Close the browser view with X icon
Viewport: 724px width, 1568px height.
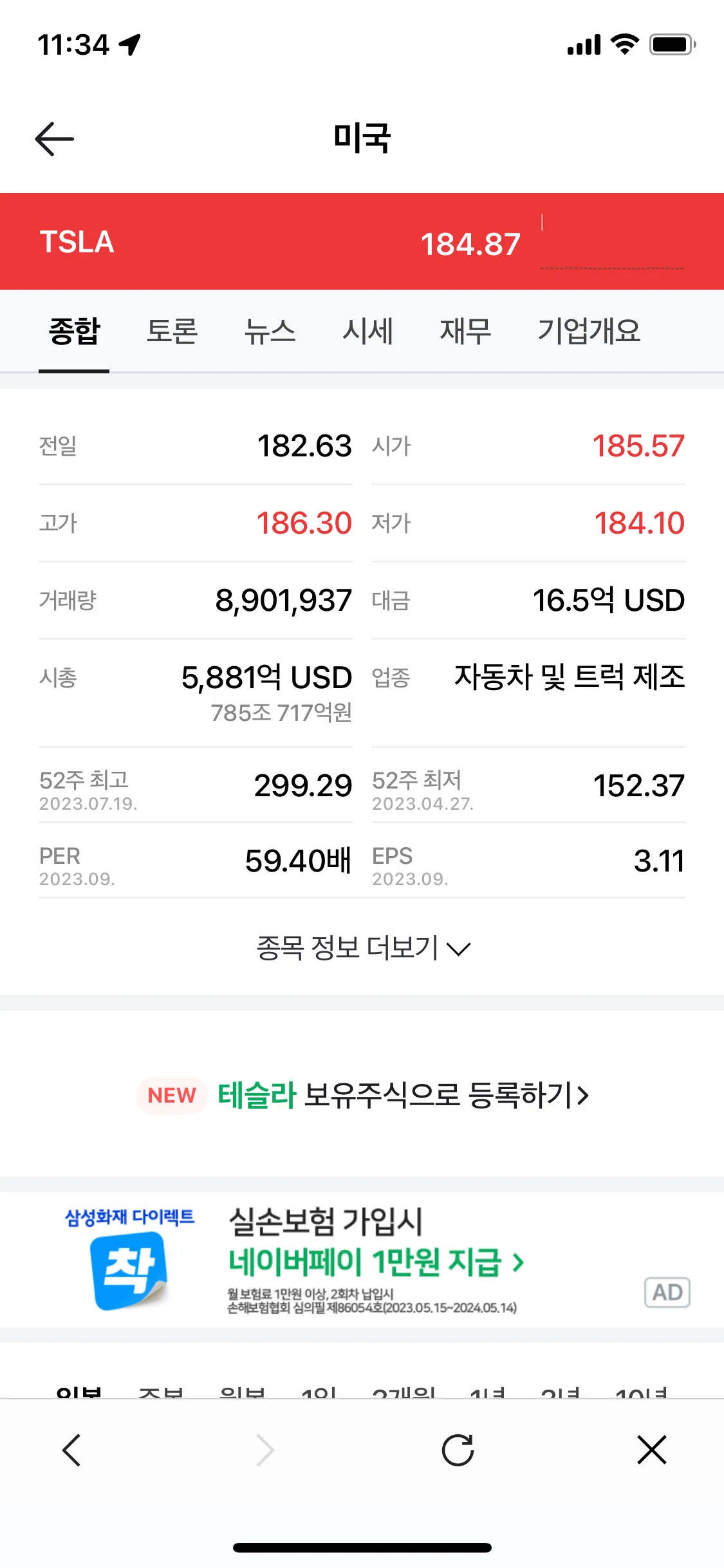tap(652, 1450)
